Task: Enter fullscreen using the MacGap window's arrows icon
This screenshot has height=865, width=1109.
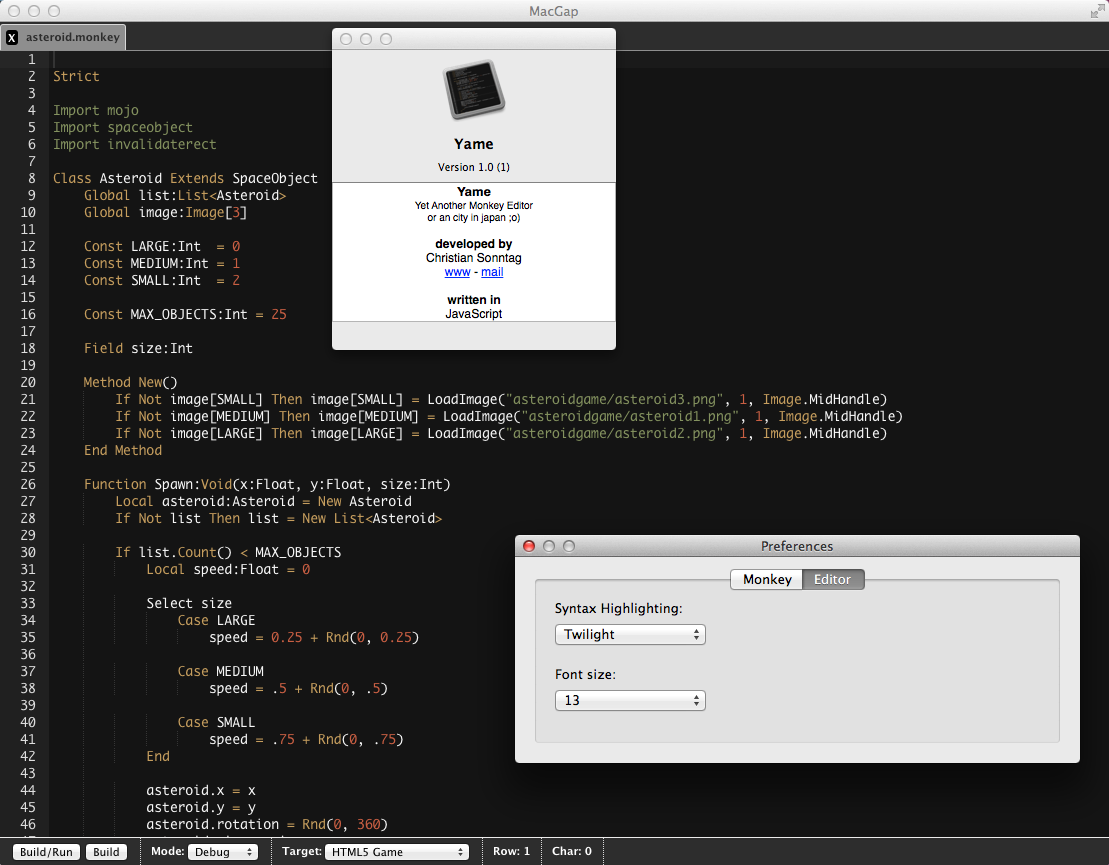Action: coord(1096,11)
